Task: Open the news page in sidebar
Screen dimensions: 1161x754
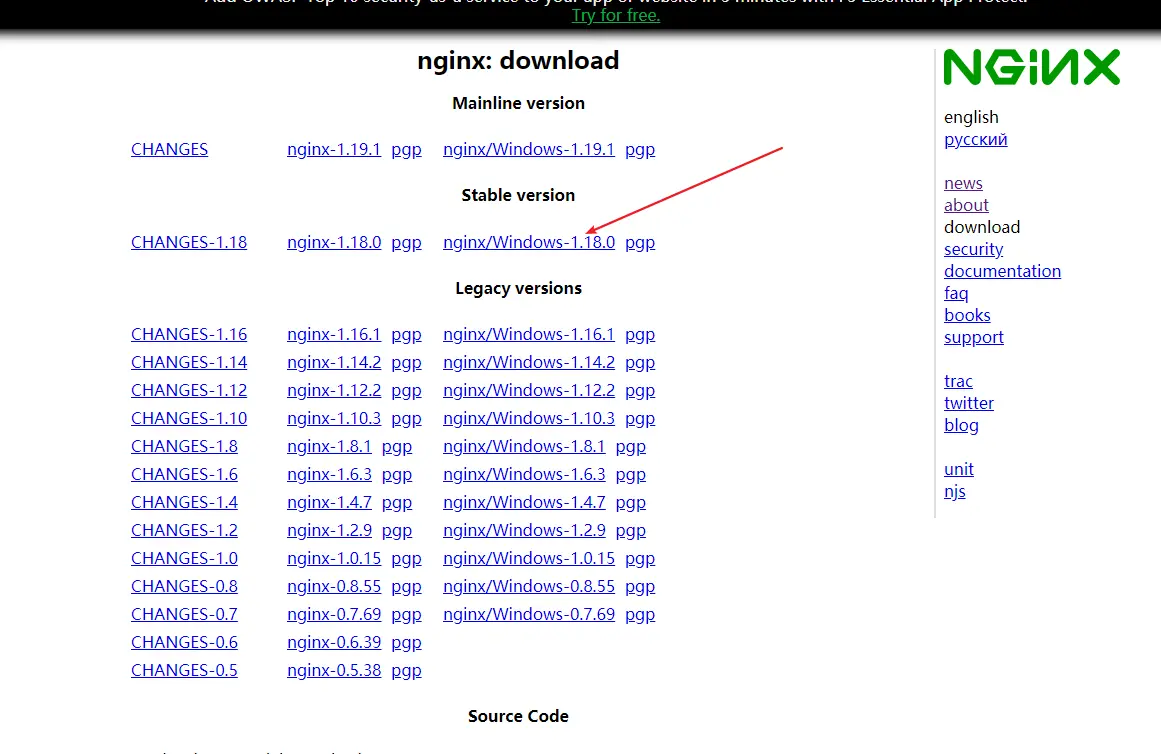Action: point(963,183)
